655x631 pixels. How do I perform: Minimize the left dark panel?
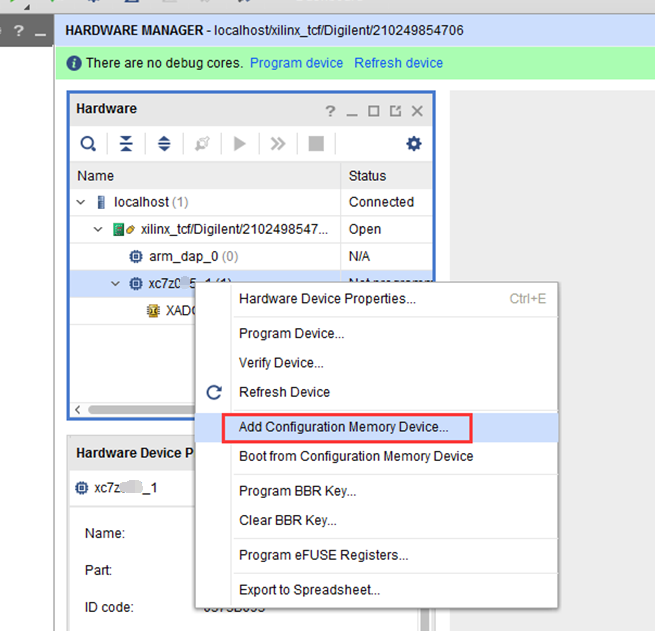tap(41, 34)
